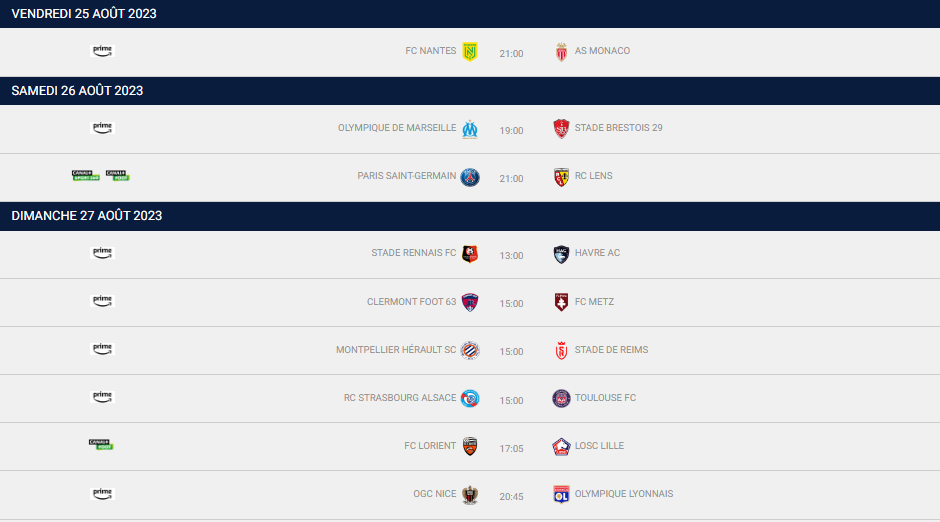Click the Olympique Lyonnais crest
Screen dimensions: 940x522
(x=561, y=494)
